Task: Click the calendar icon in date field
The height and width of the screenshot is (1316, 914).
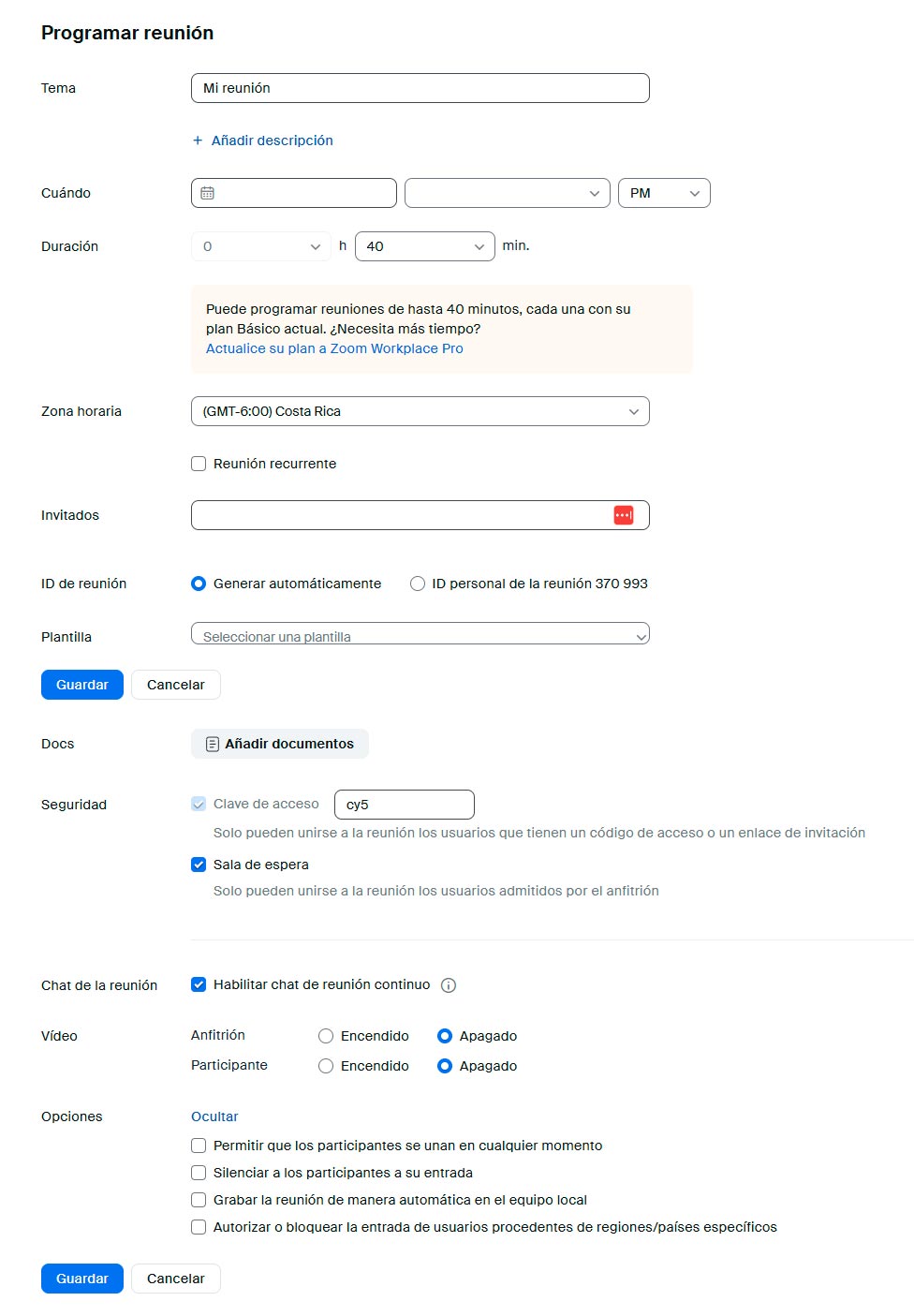Action: coord(208,193)
